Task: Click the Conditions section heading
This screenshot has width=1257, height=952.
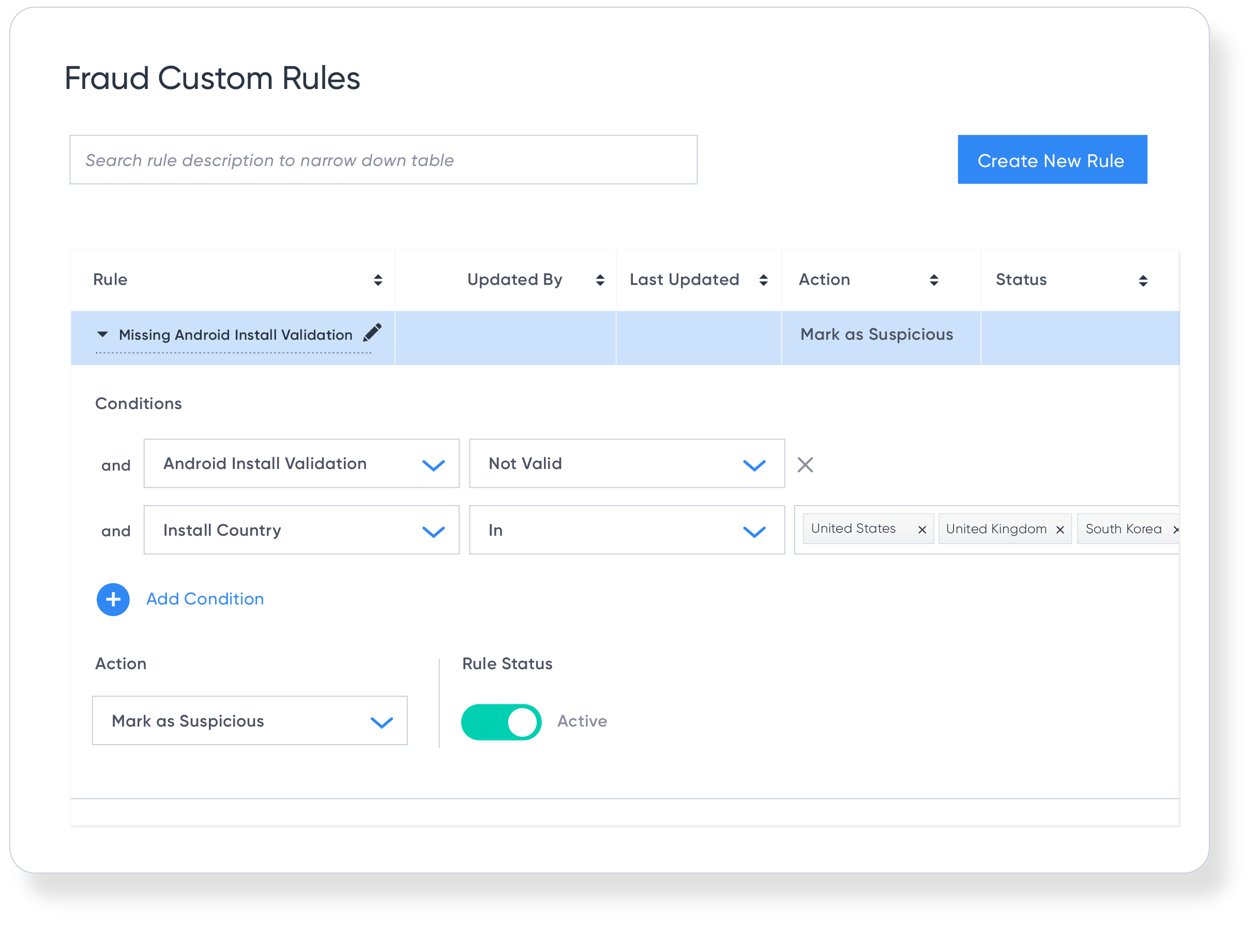Action: 138,403
